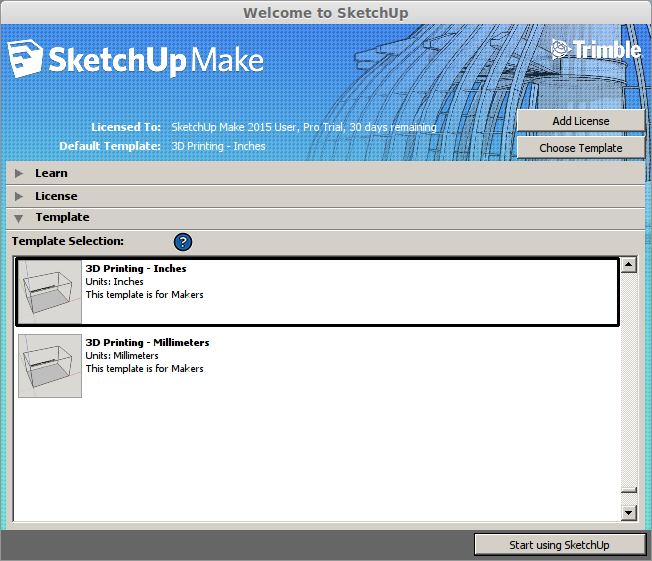Open the Learn panel header
Image resolution: width=652 pixels, height=561 pixels.
(326, 173)
